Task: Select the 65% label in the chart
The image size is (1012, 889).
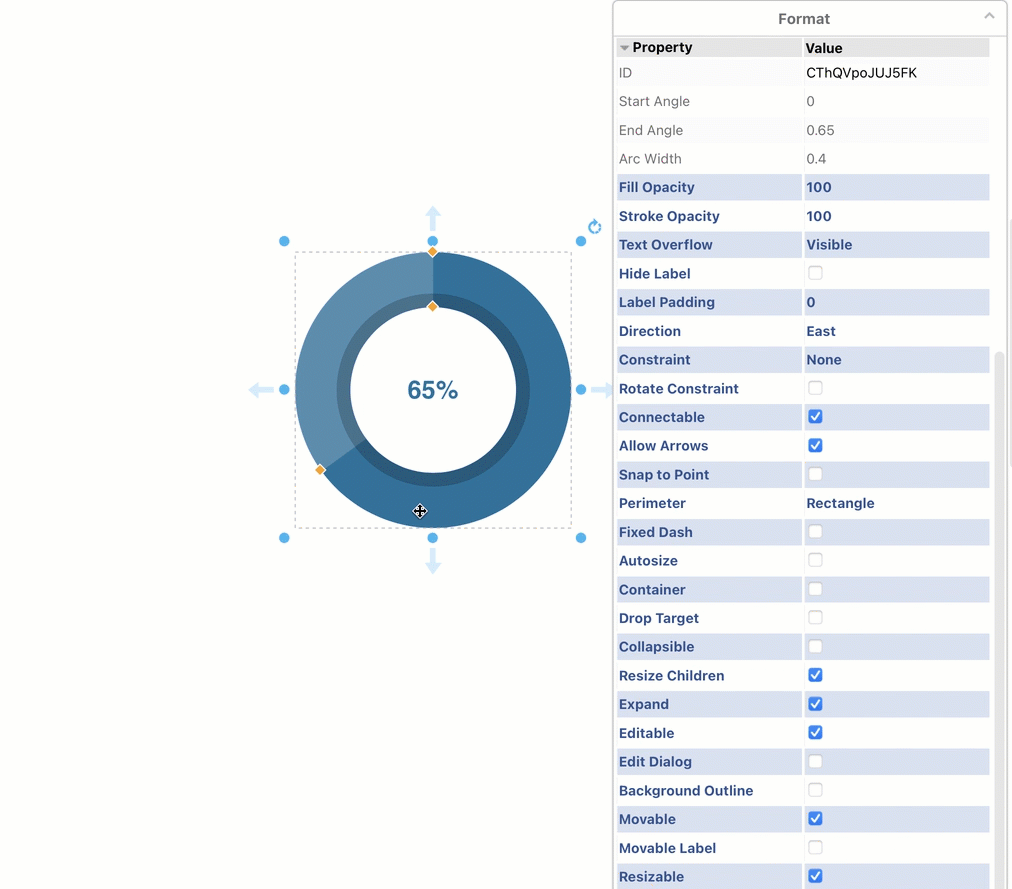Action: click(433, 390)
